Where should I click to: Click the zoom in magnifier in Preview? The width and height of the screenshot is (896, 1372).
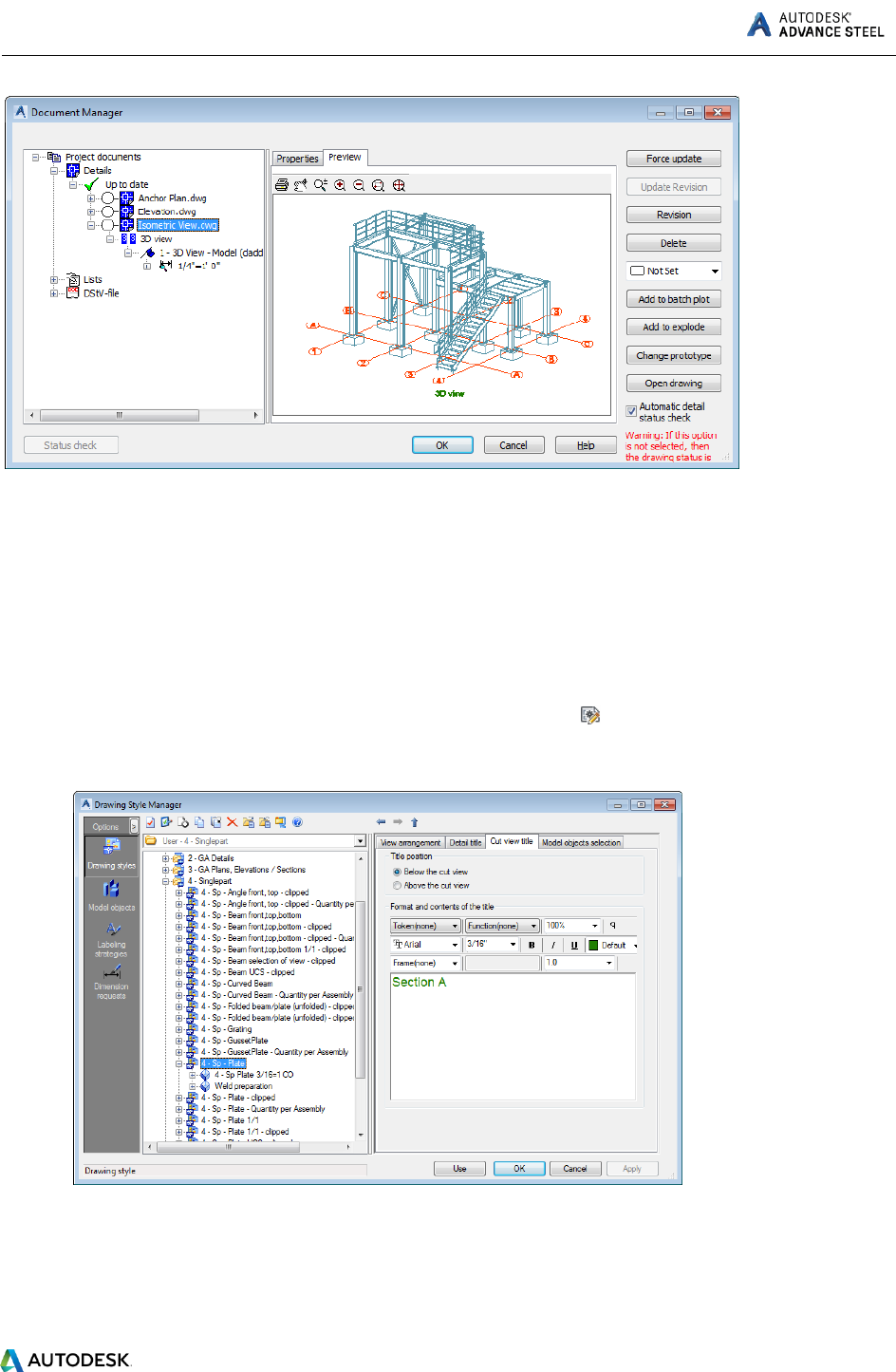coord(340,185)
